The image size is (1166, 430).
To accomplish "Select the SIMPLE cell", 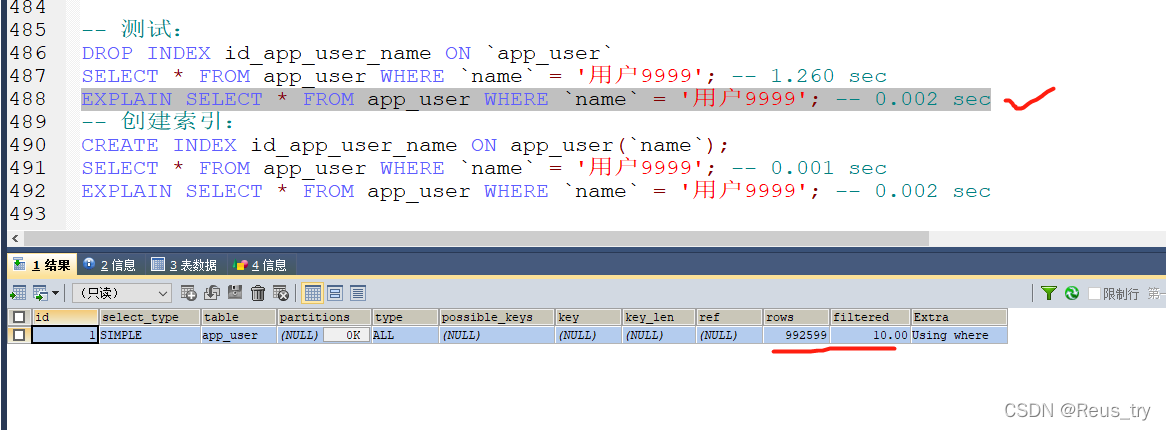I will pos(149,335).
